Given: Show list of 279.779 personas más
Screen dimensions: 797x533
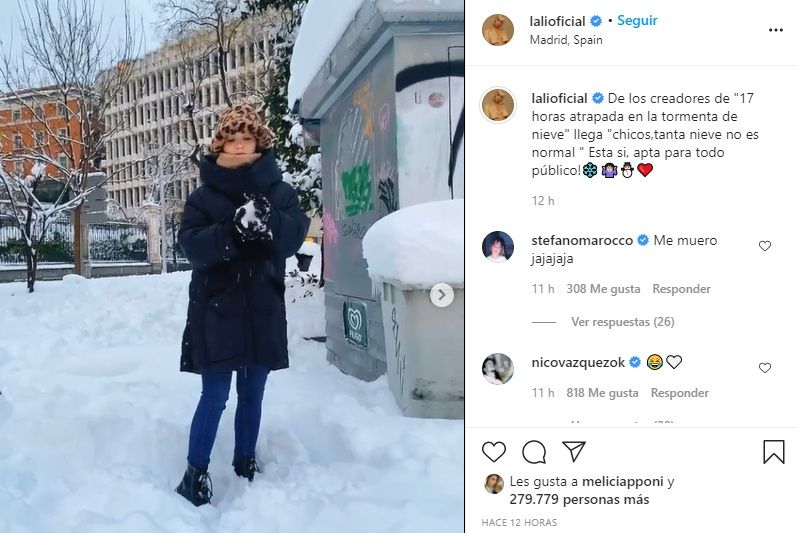Looking at the screenshot, I should [x=579, y=499].
